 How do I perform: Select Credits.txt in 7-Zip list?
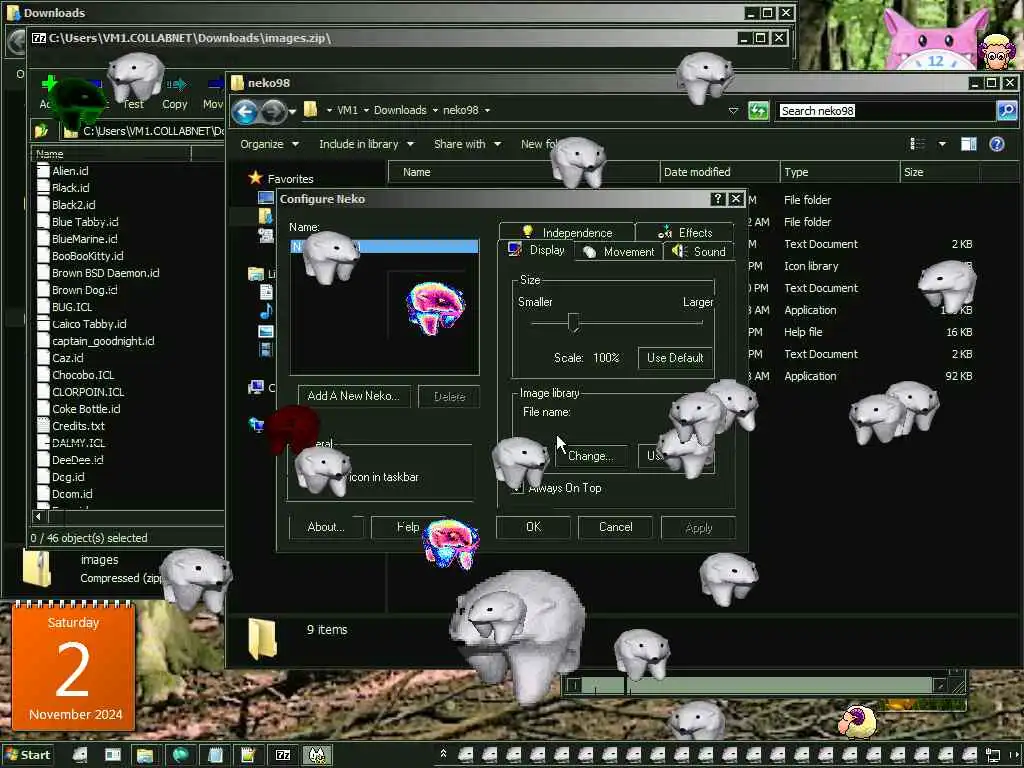(78, 426)
